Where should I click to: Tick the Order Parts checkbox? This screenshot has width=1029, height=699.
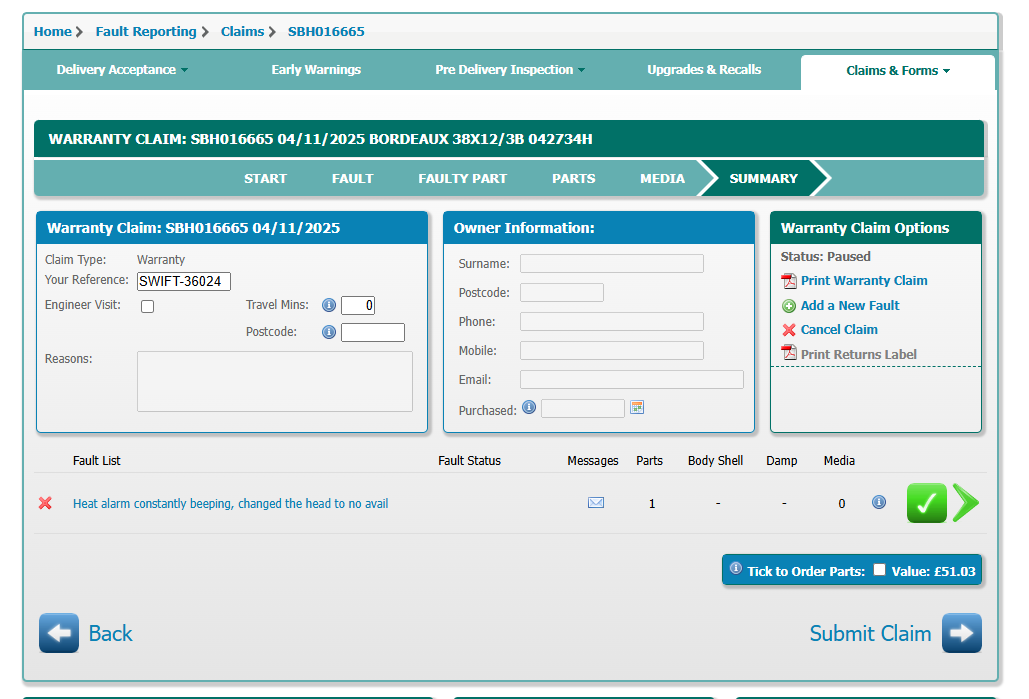click(x=879, y=570)
